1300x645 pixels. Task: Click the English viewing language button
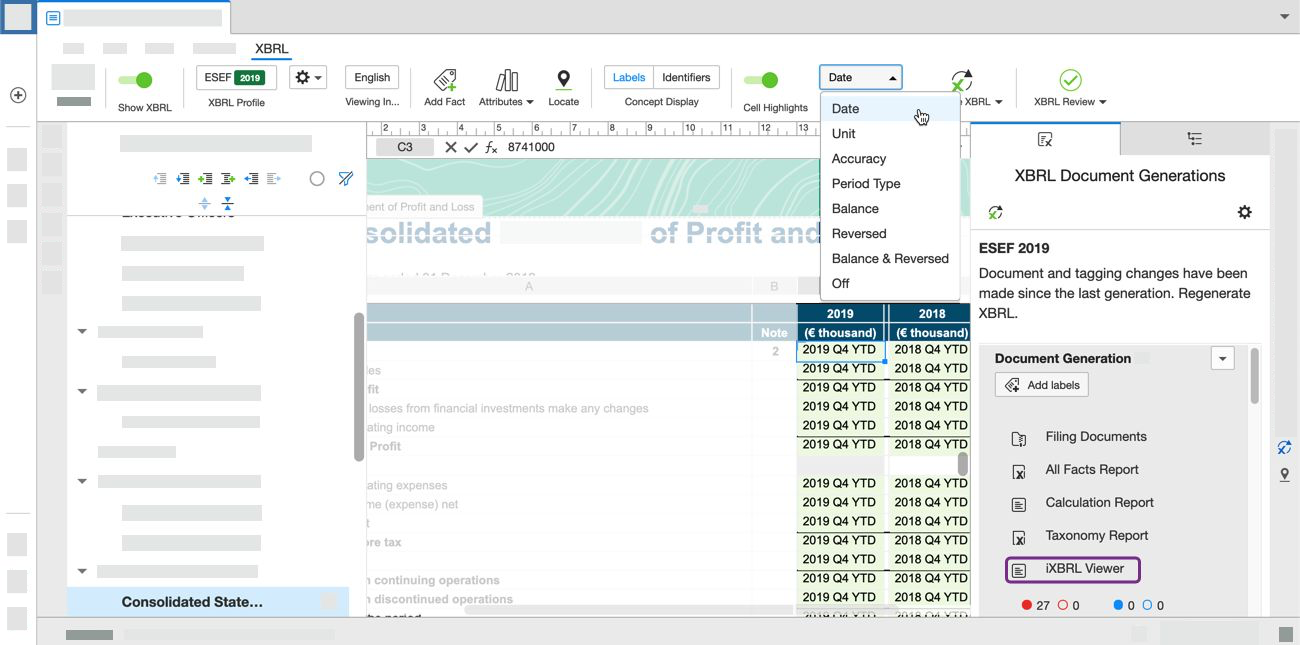click(x=372, y=76)
